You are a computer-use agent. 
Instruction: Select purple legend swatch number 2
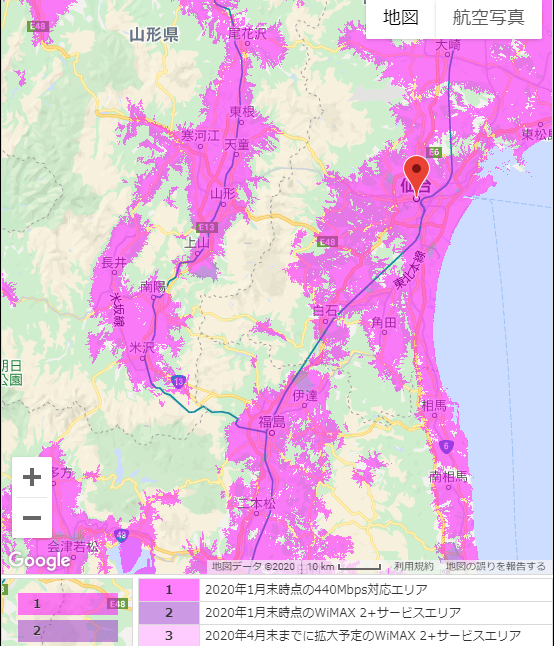coord(169,613)
